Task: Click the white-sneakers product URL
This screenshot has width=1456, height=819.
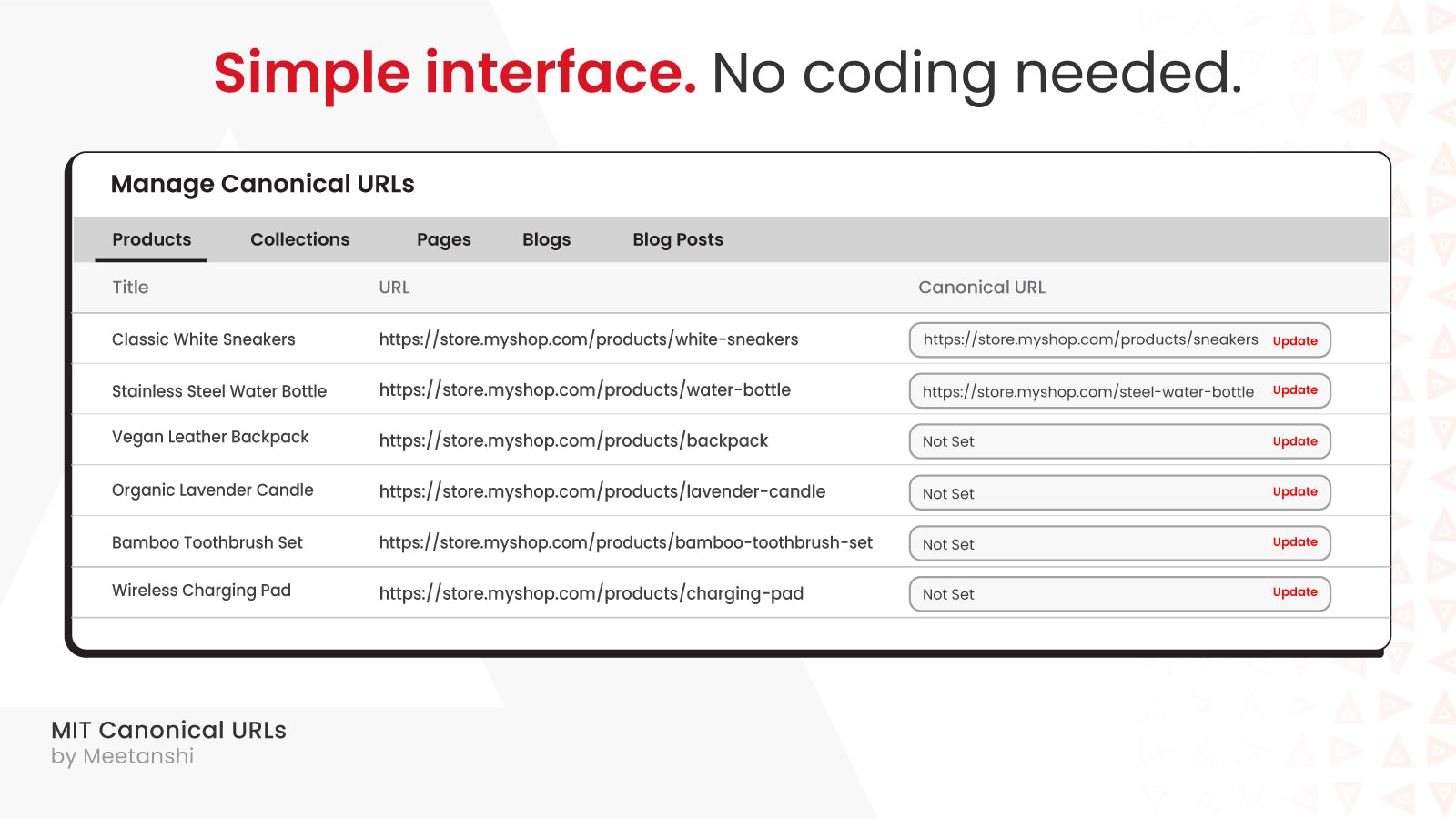Action: pyautogui.click(x=589, y=339)
